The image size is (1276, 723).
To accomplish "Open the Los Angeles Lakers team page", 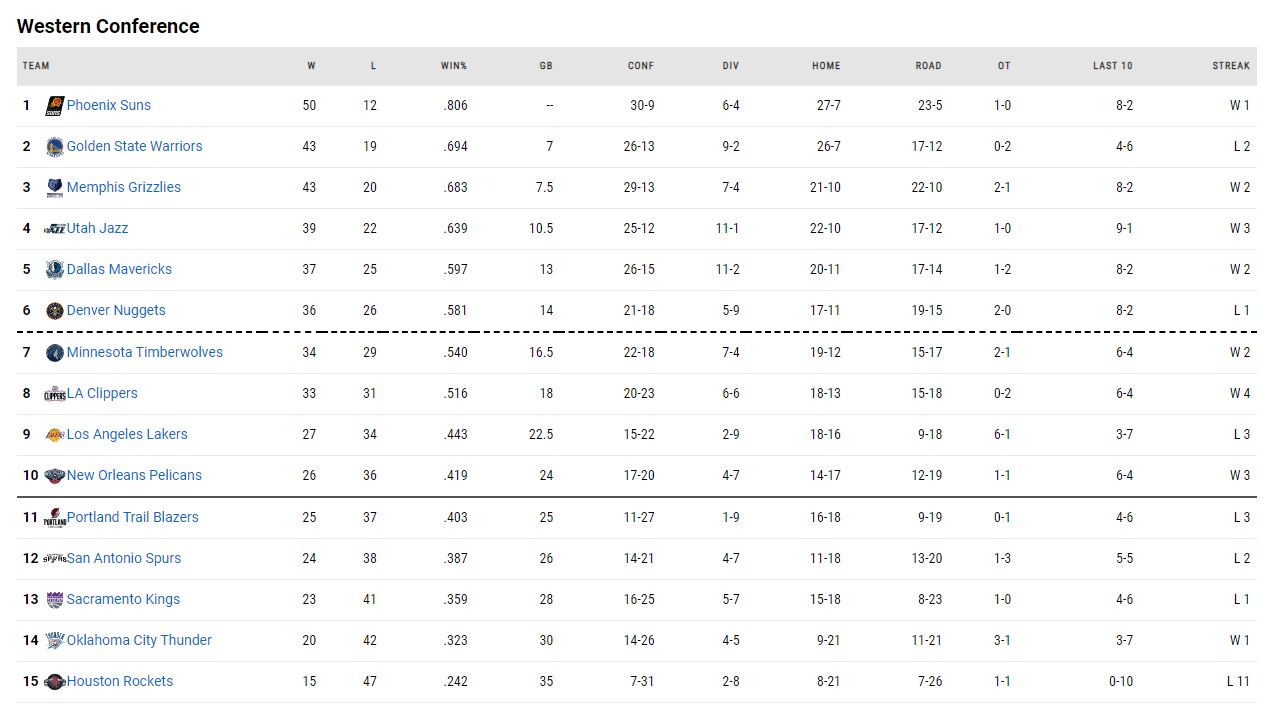I will (127, 434).
